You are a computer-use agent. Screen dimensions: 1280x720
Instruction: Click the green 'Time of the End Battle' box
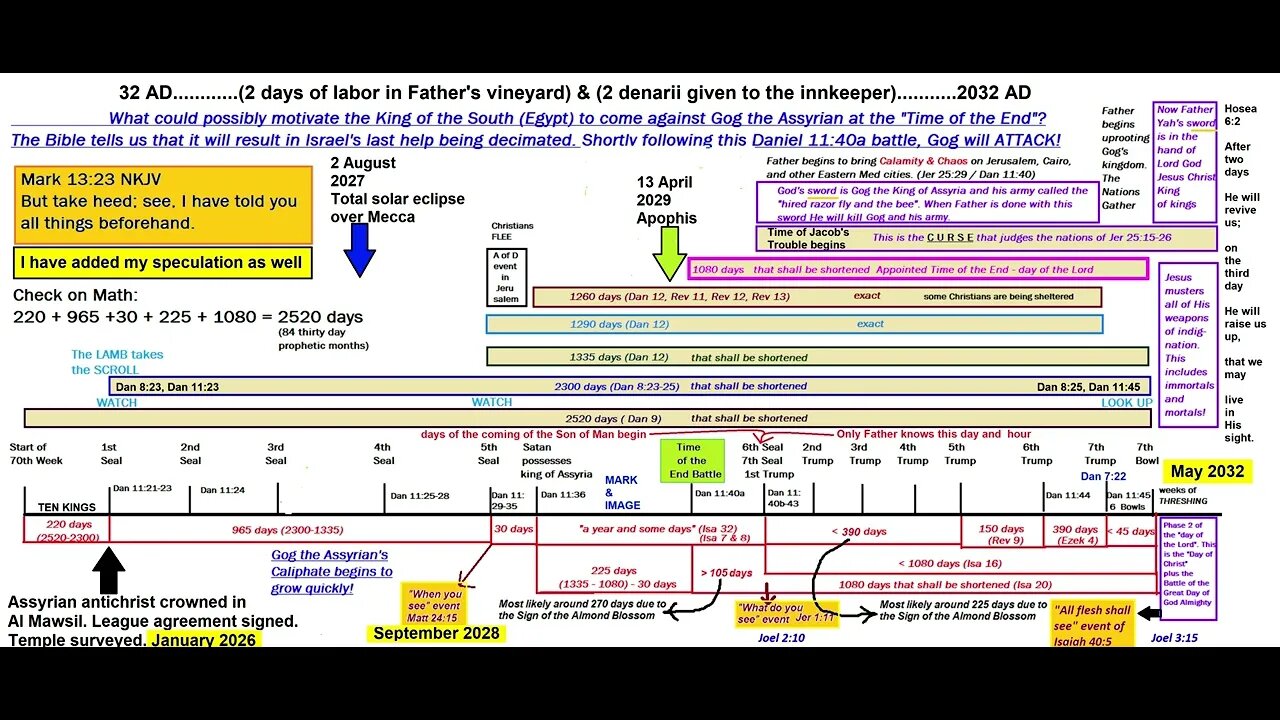point(691,460)
